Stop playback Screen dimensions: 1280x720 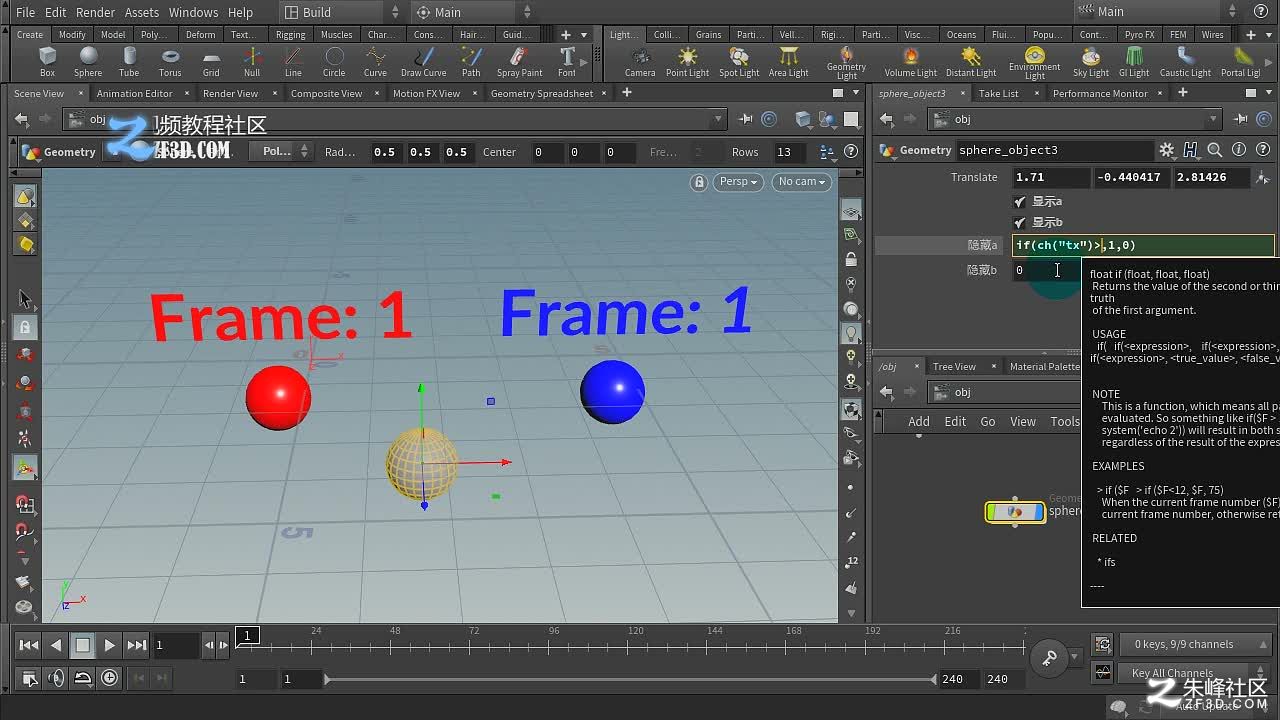point(83,645)
